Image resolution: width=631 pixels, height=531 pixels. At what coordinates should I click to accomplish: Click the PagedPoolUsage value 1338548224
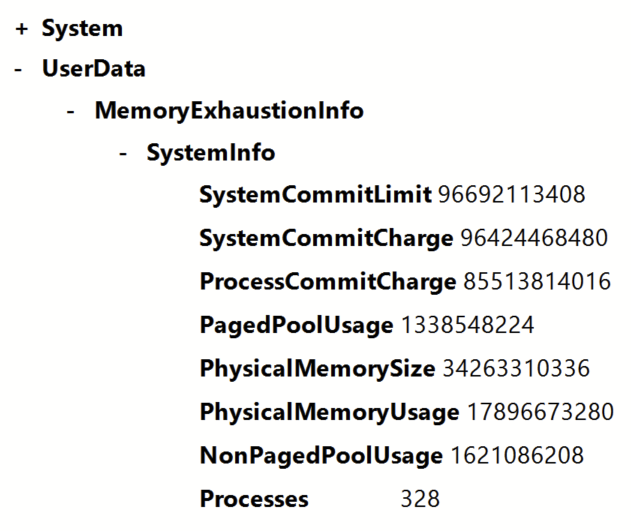[x=468, y=325]
